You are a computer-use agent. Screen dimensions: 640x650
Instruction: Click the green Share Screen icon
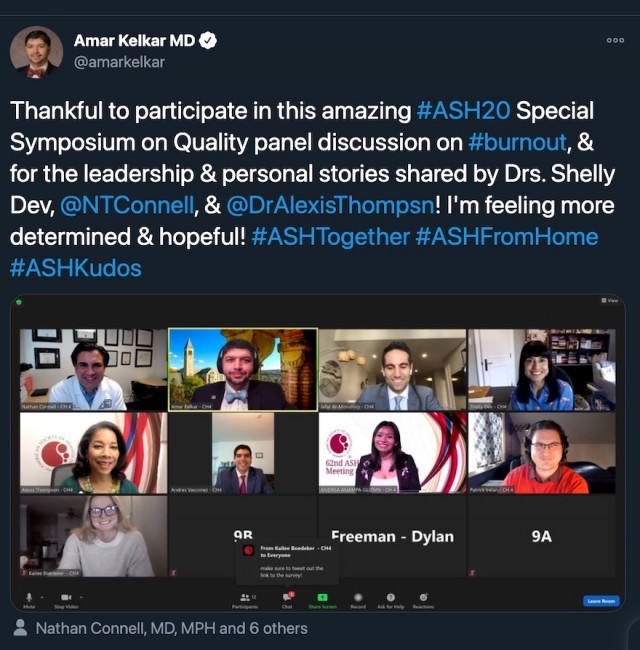tap(322, 597)
